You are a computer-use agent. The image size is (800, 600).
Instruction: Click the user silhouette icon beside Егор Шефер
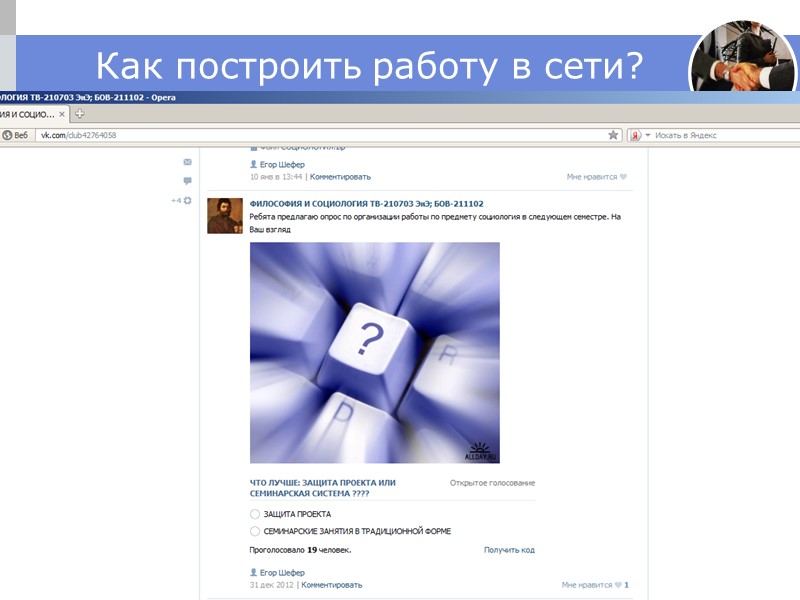tap(253, 165)
